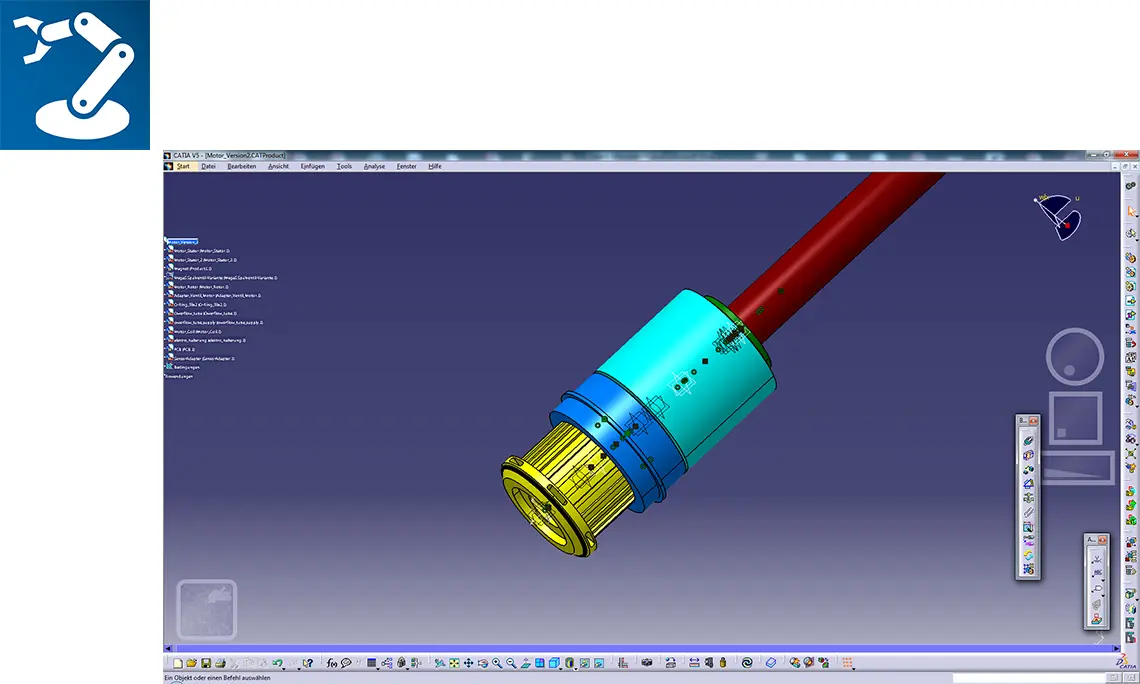Expand the O-Ring tree node

pyautogui.click(x=166, y=305)
